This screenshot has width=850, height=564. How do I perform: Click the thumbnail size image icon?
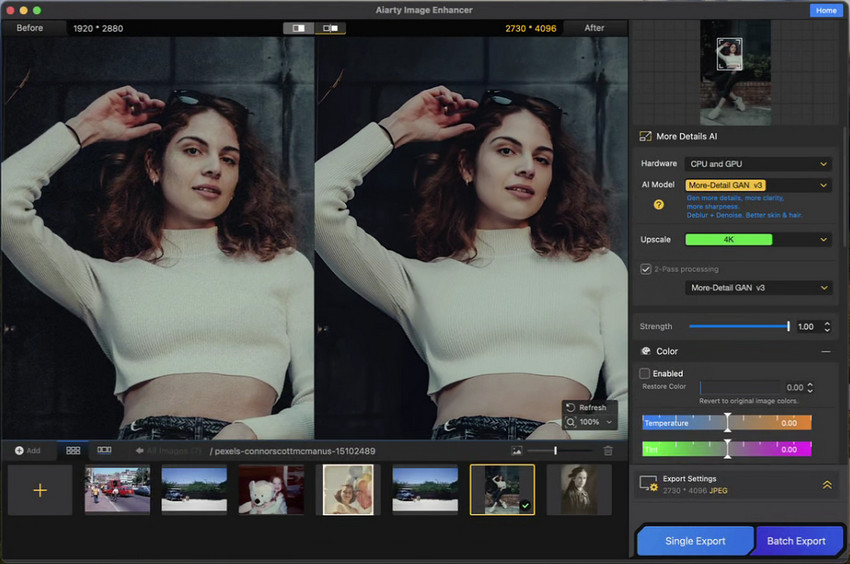point(517,451)
